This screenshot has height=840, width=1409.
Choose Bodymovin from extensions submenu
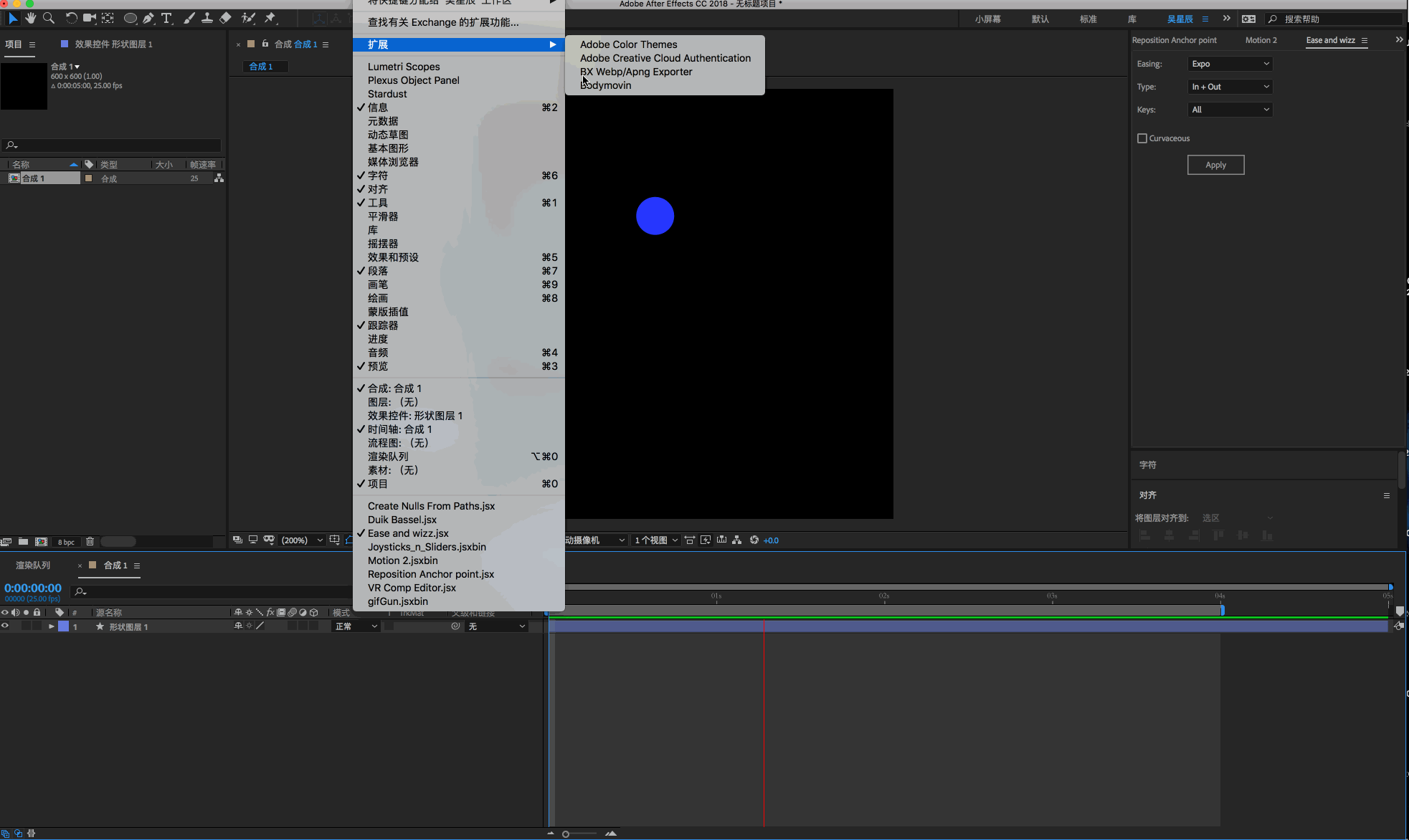(606, 85)
